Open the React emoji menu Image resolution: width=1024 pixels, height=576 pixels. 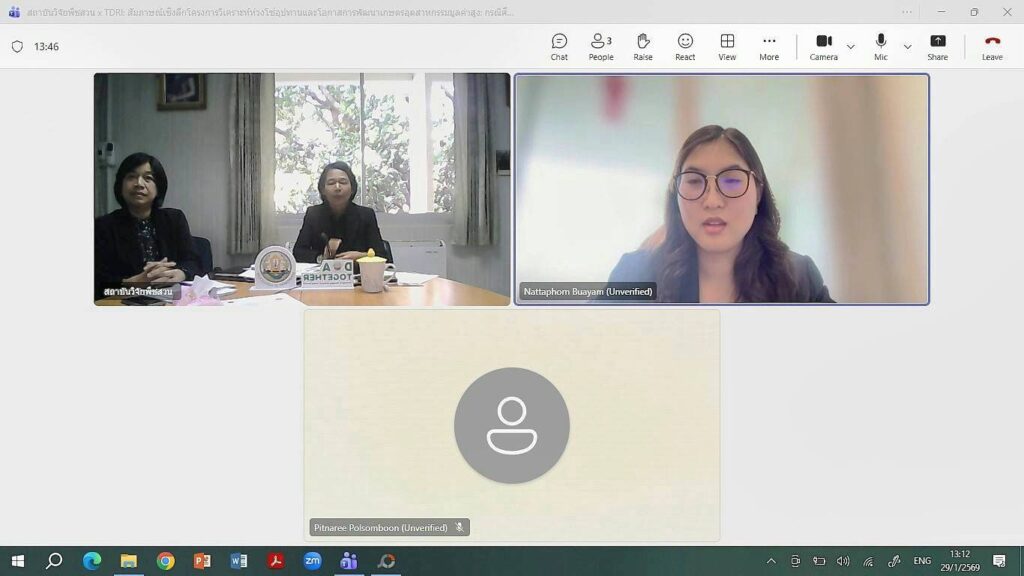click(685, 46)
